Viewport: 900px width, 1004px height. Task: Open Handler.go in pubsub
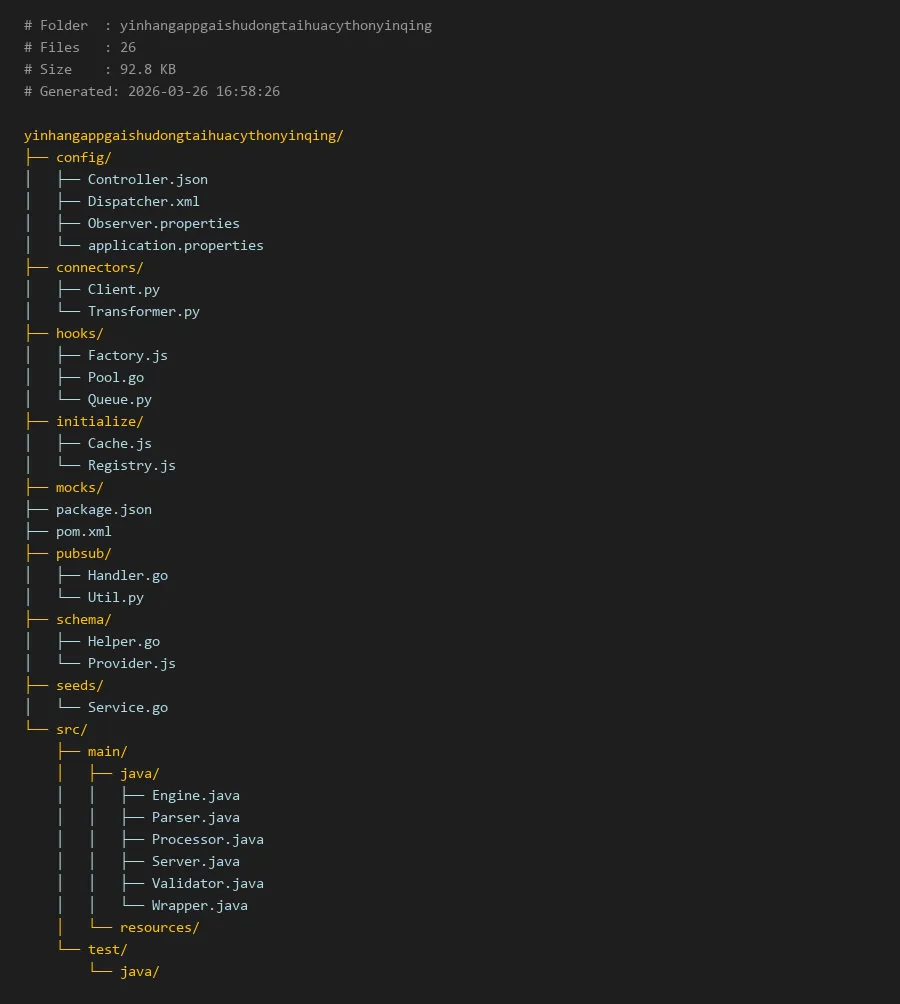[127, 575]
